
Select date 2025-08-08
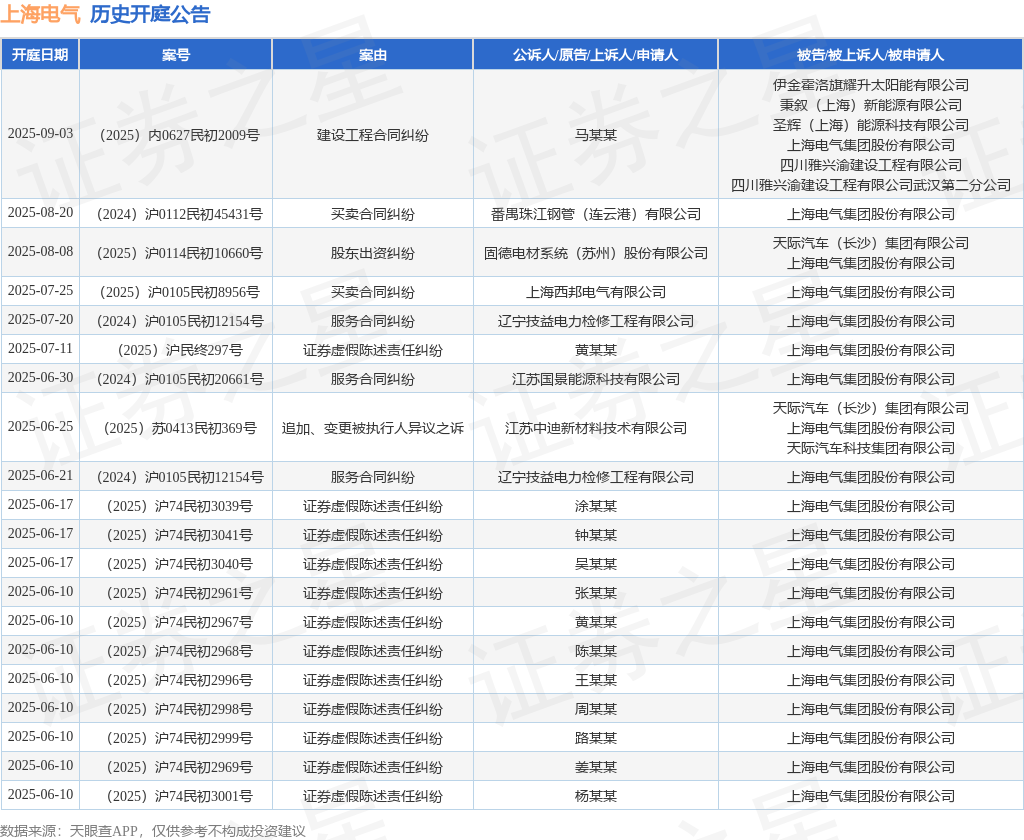point(40,252)
